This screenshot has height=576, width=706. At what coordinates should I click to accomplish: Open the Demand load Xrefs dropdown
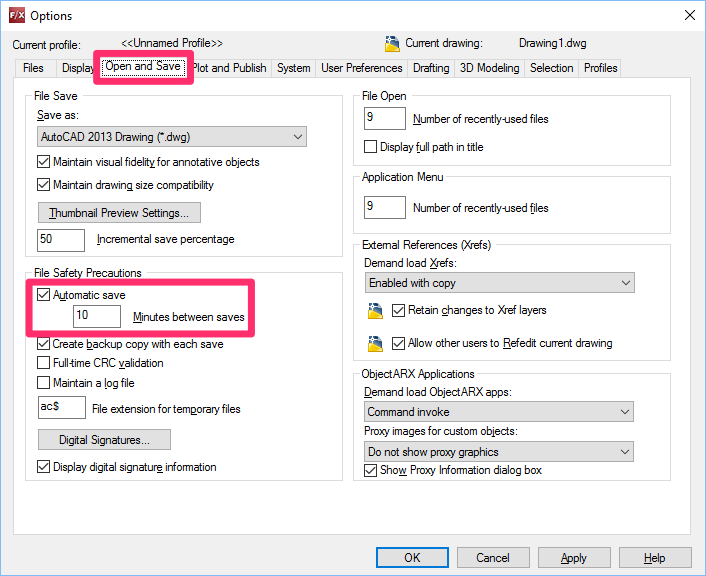[499, 282]
